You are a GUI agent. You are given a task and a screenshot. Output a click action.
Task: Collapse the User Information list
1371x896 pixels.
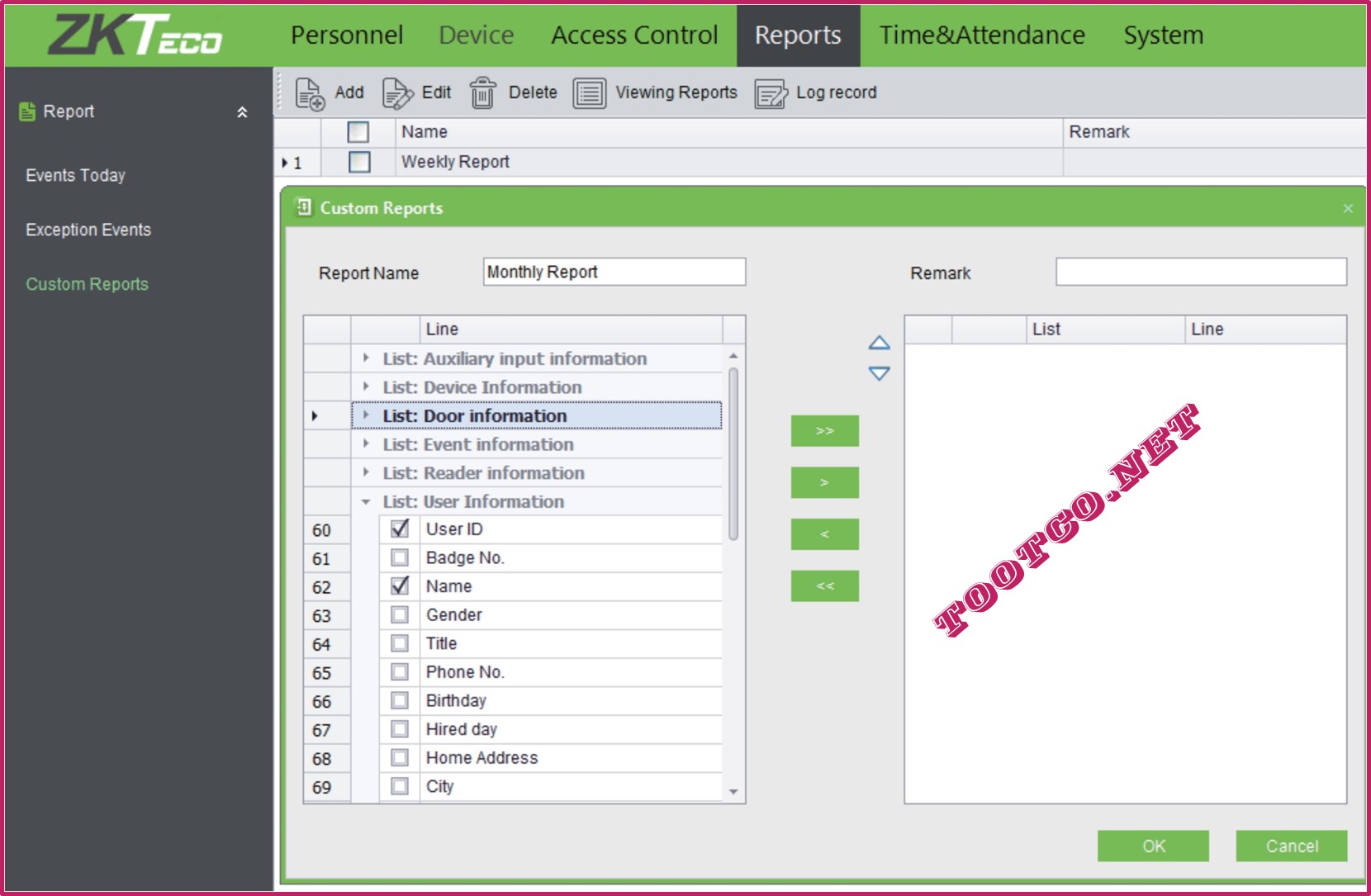[x=366, y=501]
